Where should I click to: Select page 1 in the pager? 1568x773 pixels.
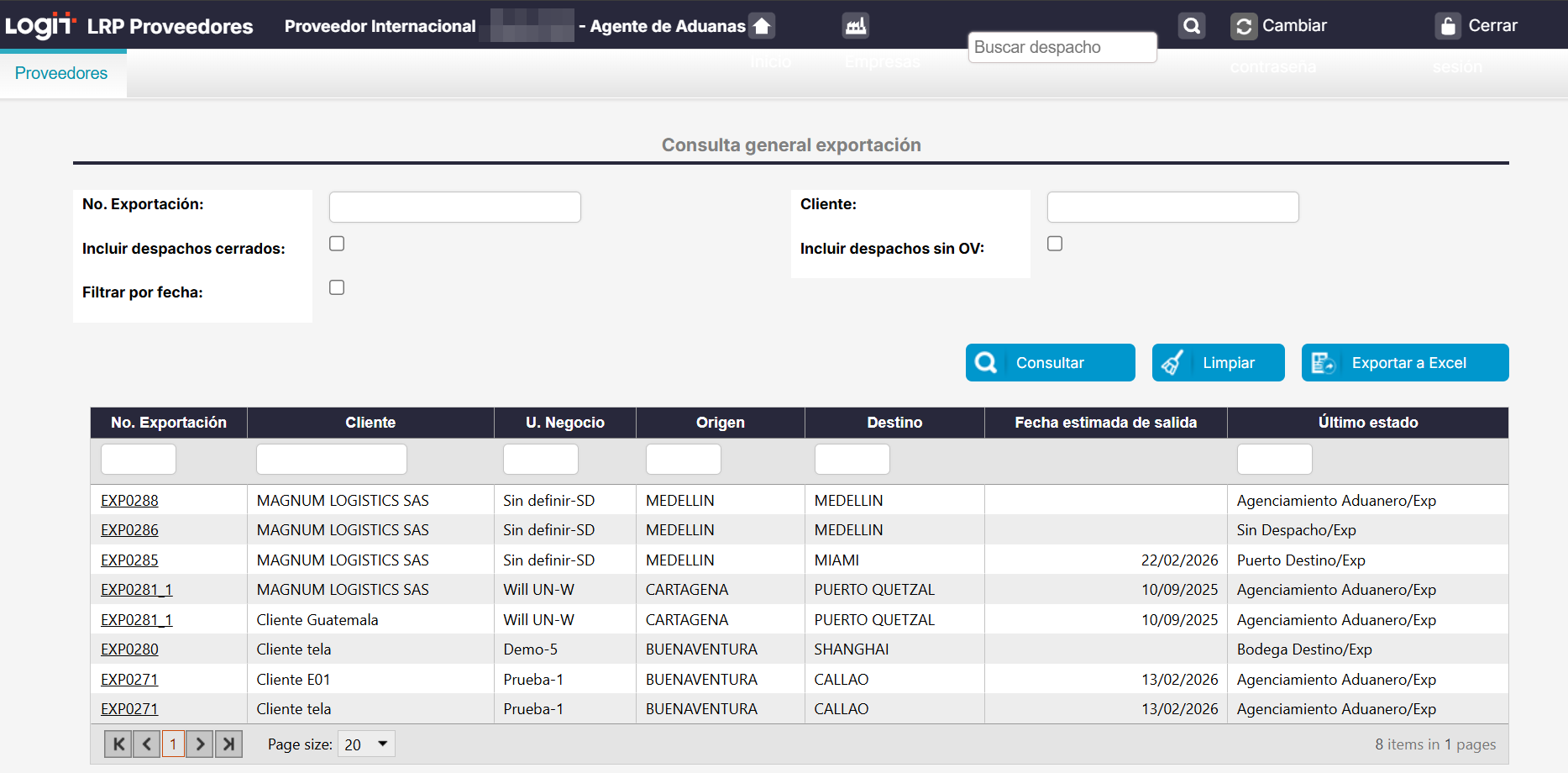pyautogui.click(x=173, y=744)
